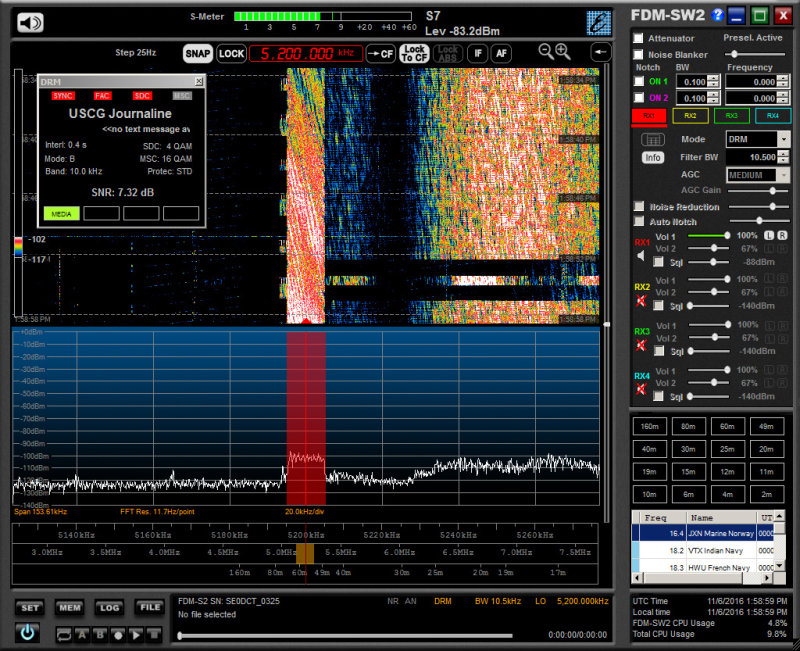Viewport: 800px width, 651px height.
Task: Mute audio with the speaker icon
Action: click(x=30, y=23)
